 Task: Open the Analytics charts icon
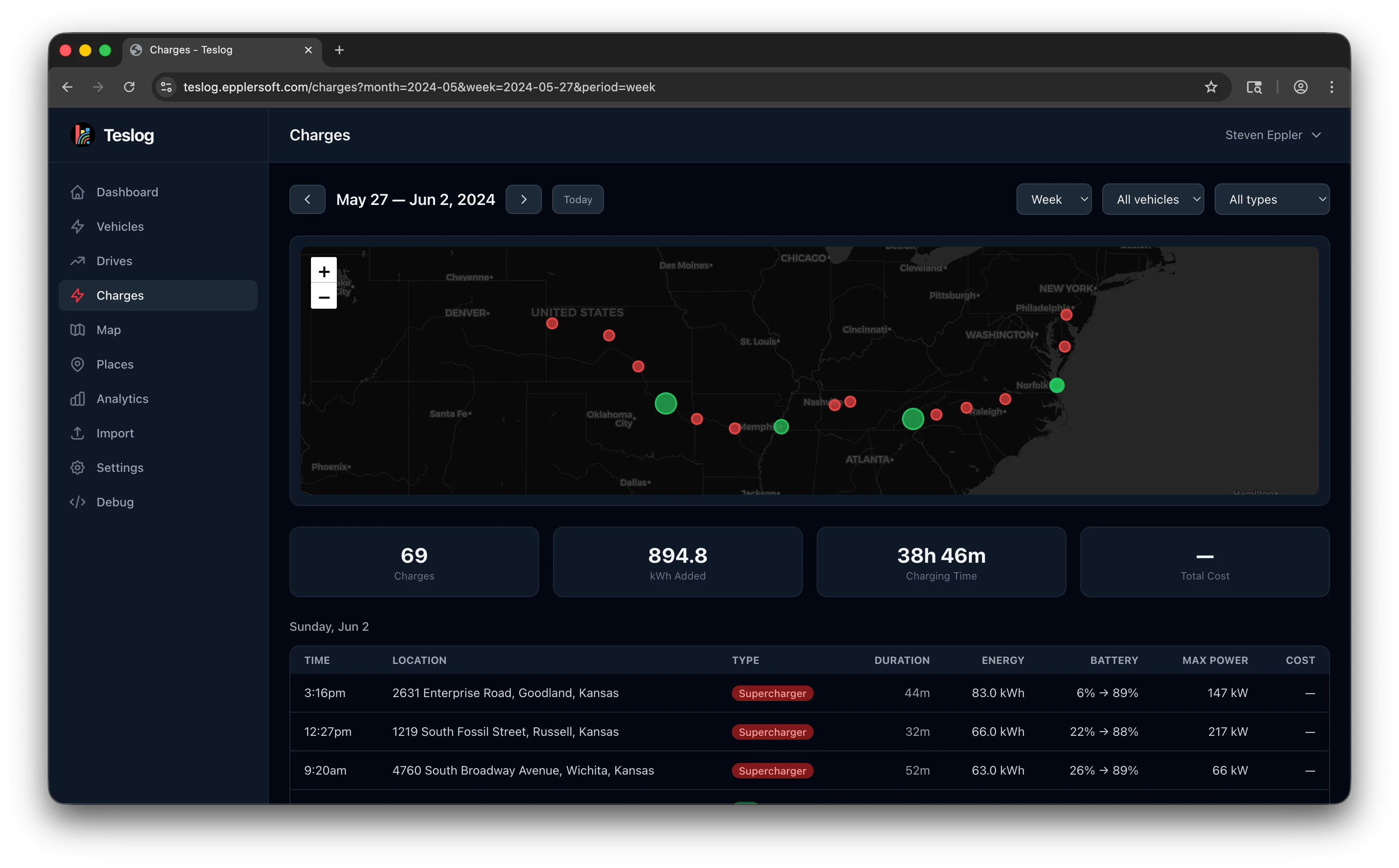coord(78,398)
